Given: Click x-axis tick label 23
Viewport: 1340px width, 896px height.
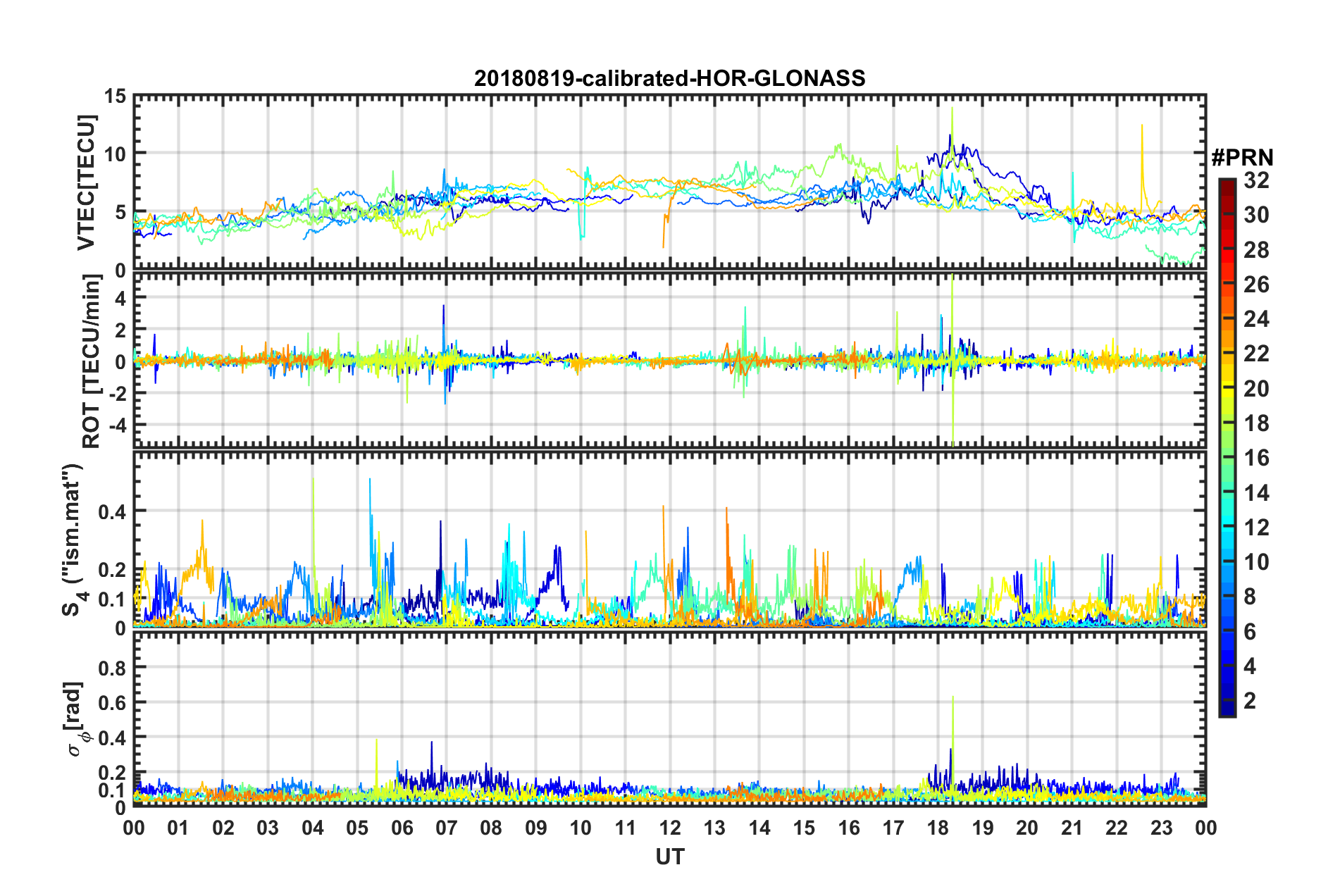Looking at the screenshot, I should (1161, 827).
